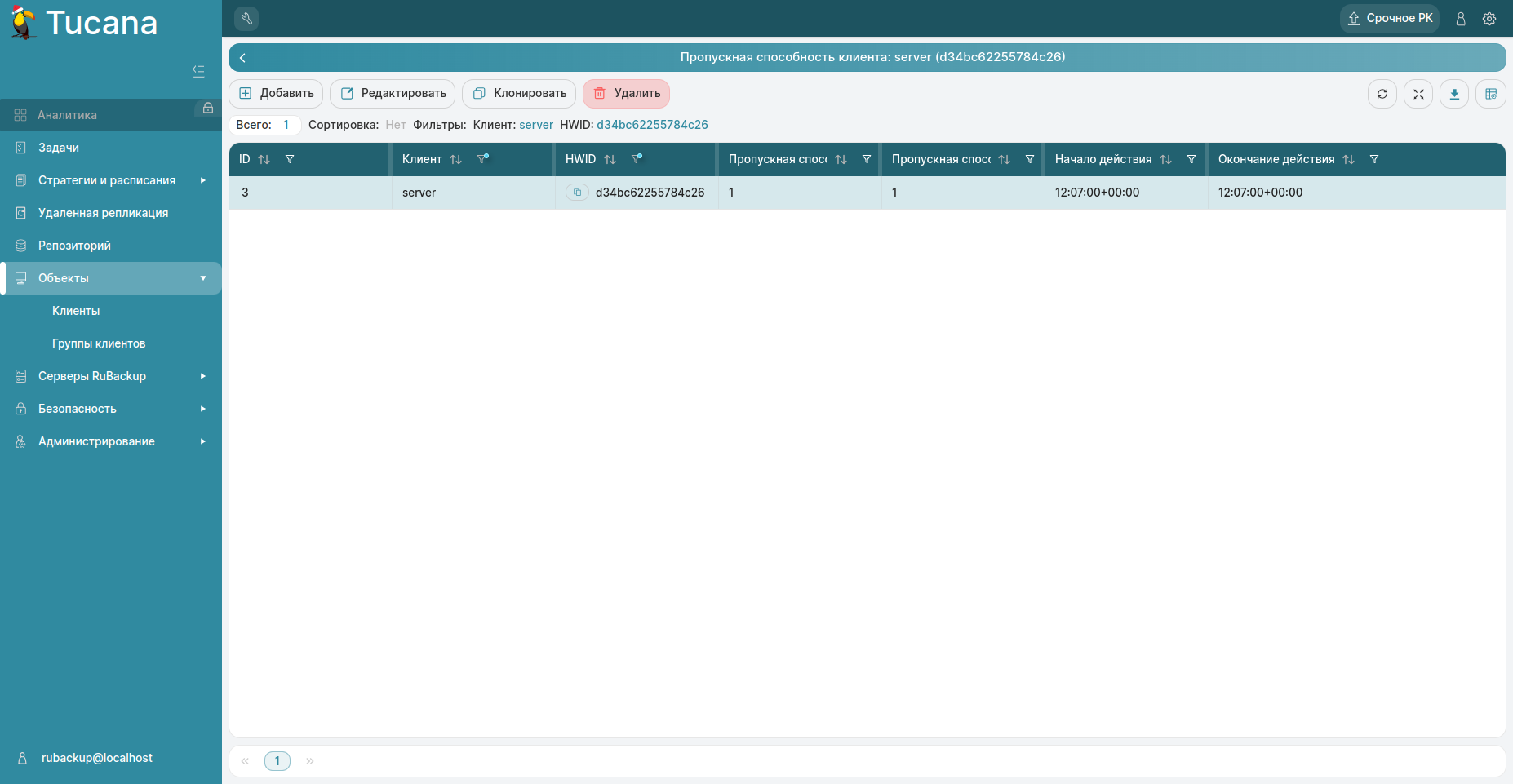This screenshot has height=784, width=1513.
Task: Open Группы клиентов from sidebar
Action: (99, 343)
